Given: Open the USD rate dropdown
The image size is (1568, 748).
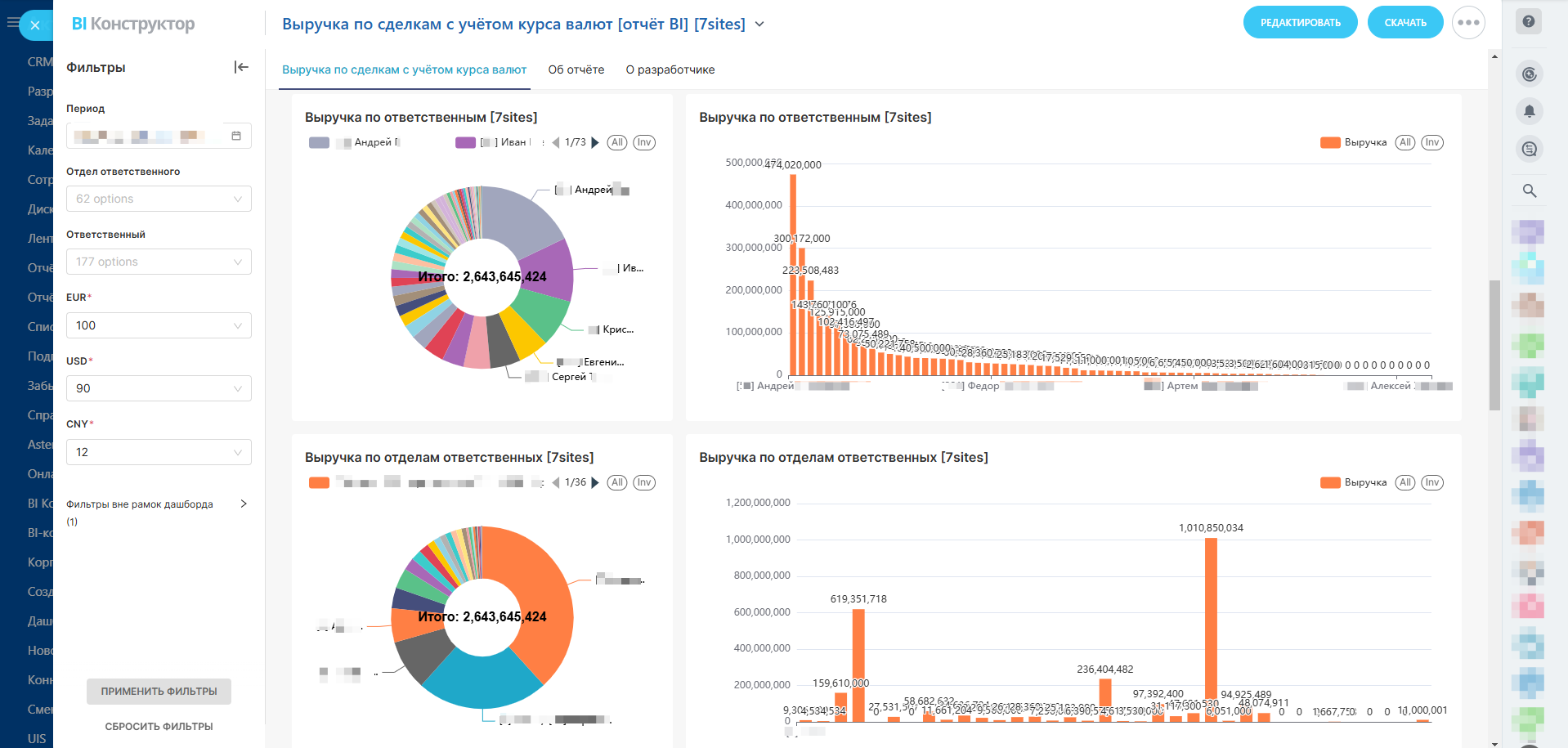Looking at the screenshot, I should click(159, 388).
